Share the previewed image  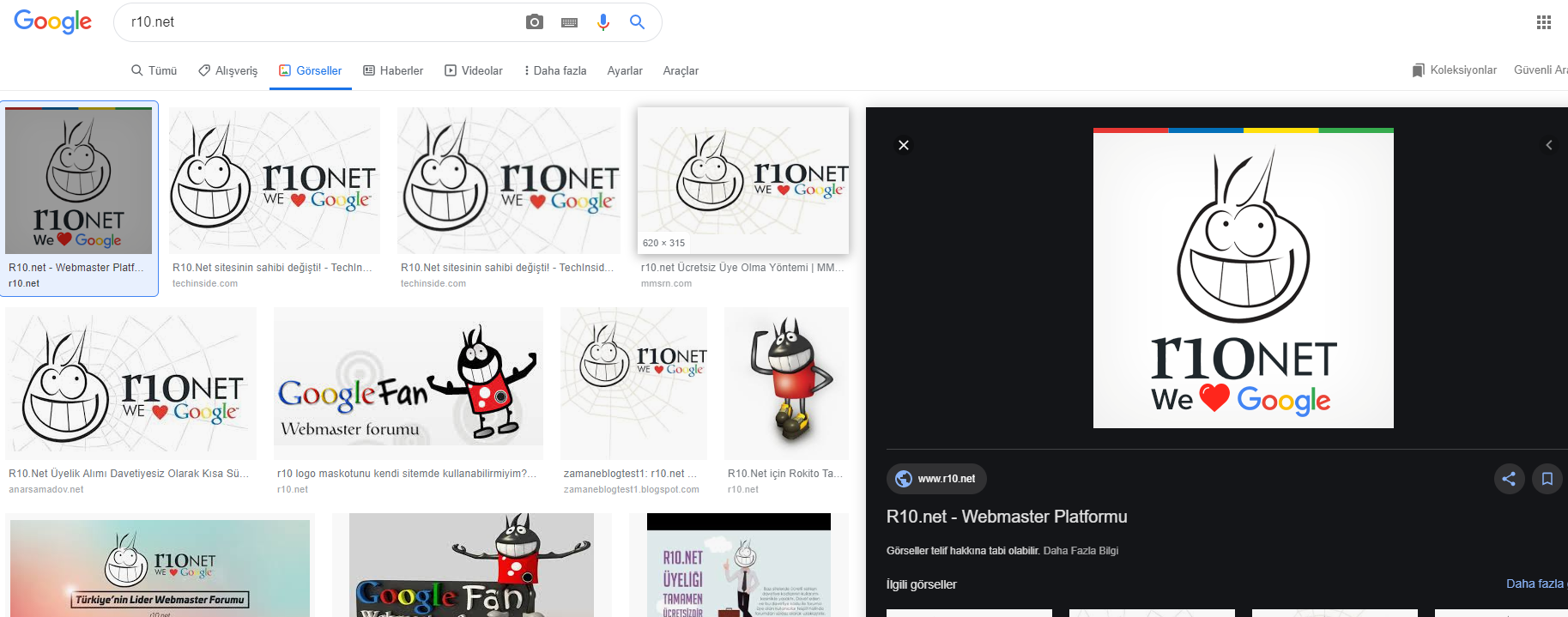1509,479
